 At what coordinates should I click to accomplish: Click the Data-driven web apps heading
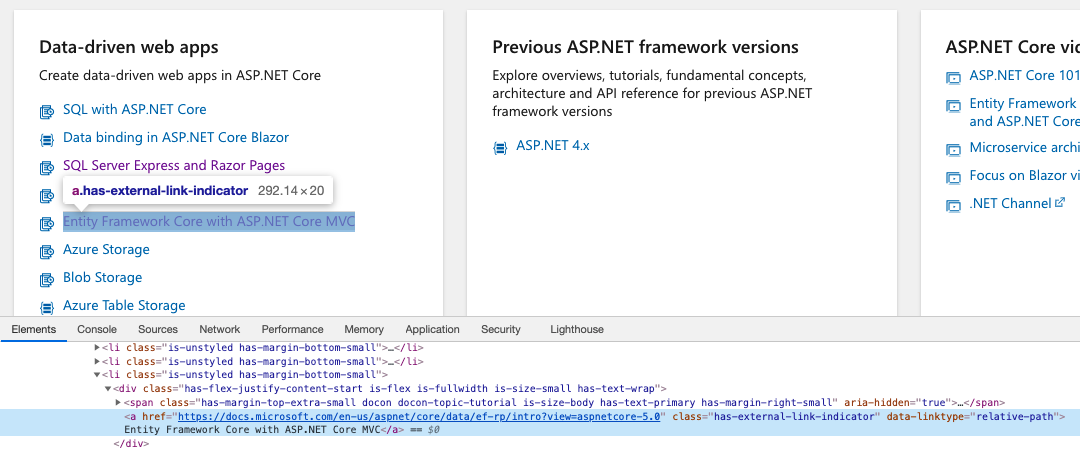coord(129,47)
